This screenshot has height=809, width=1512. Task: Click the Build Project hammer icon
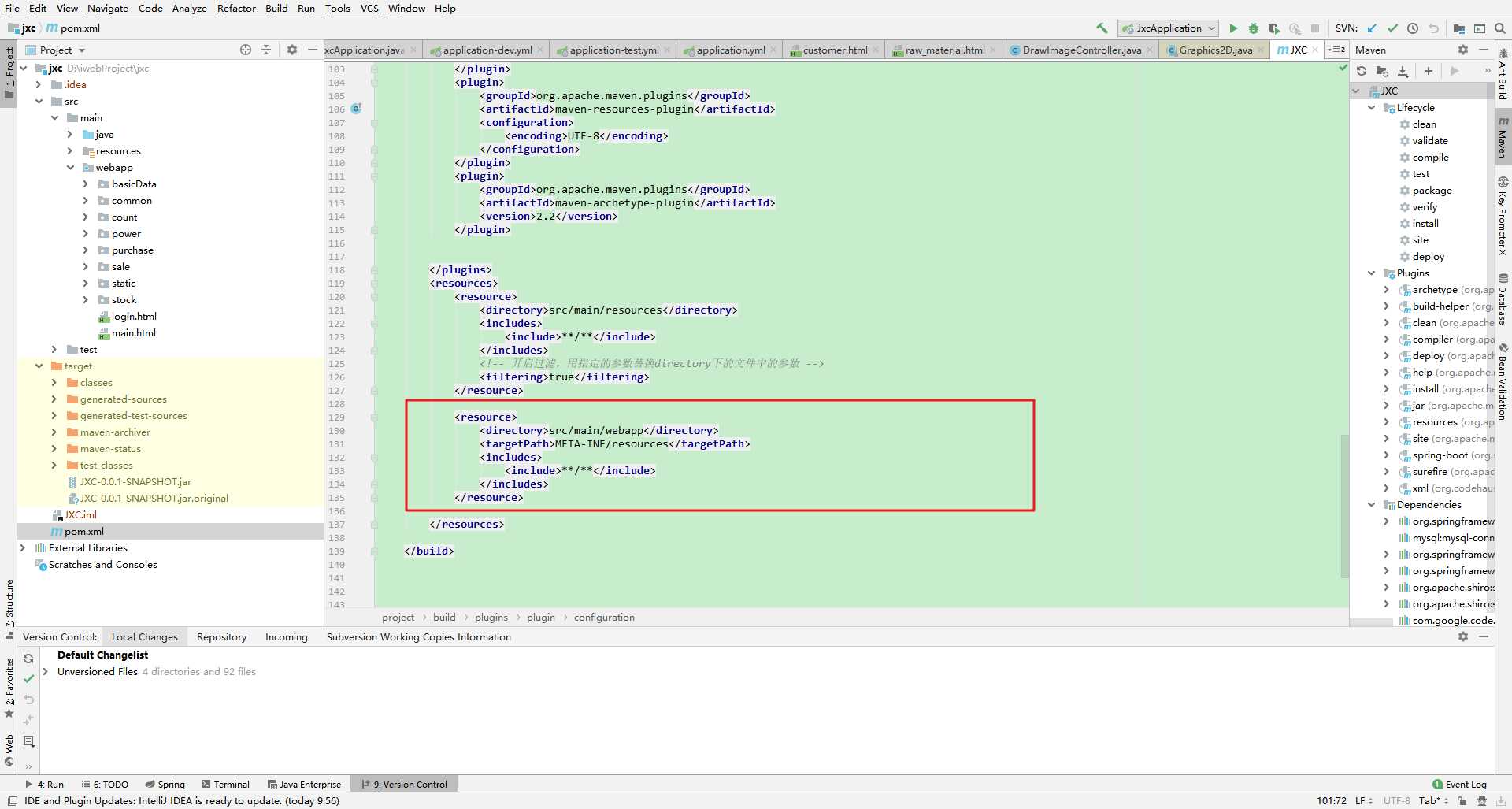[1102, 28]
